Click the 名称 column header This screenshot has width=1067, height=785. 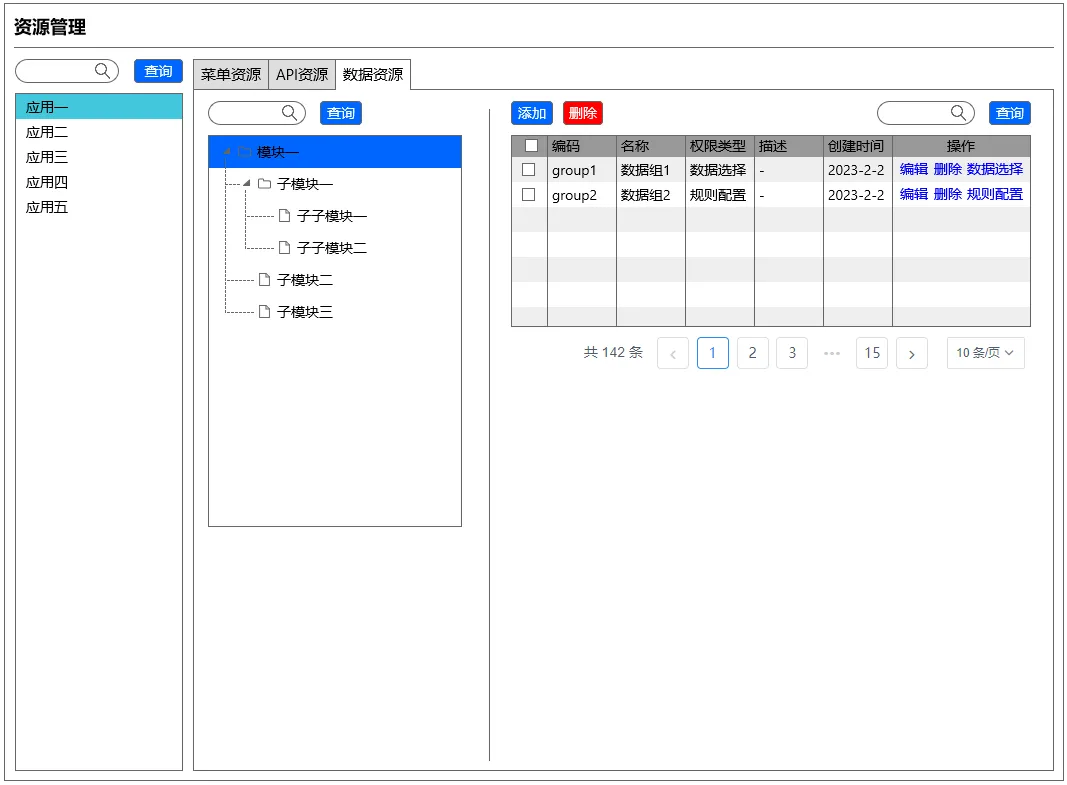tap(651, 146)
